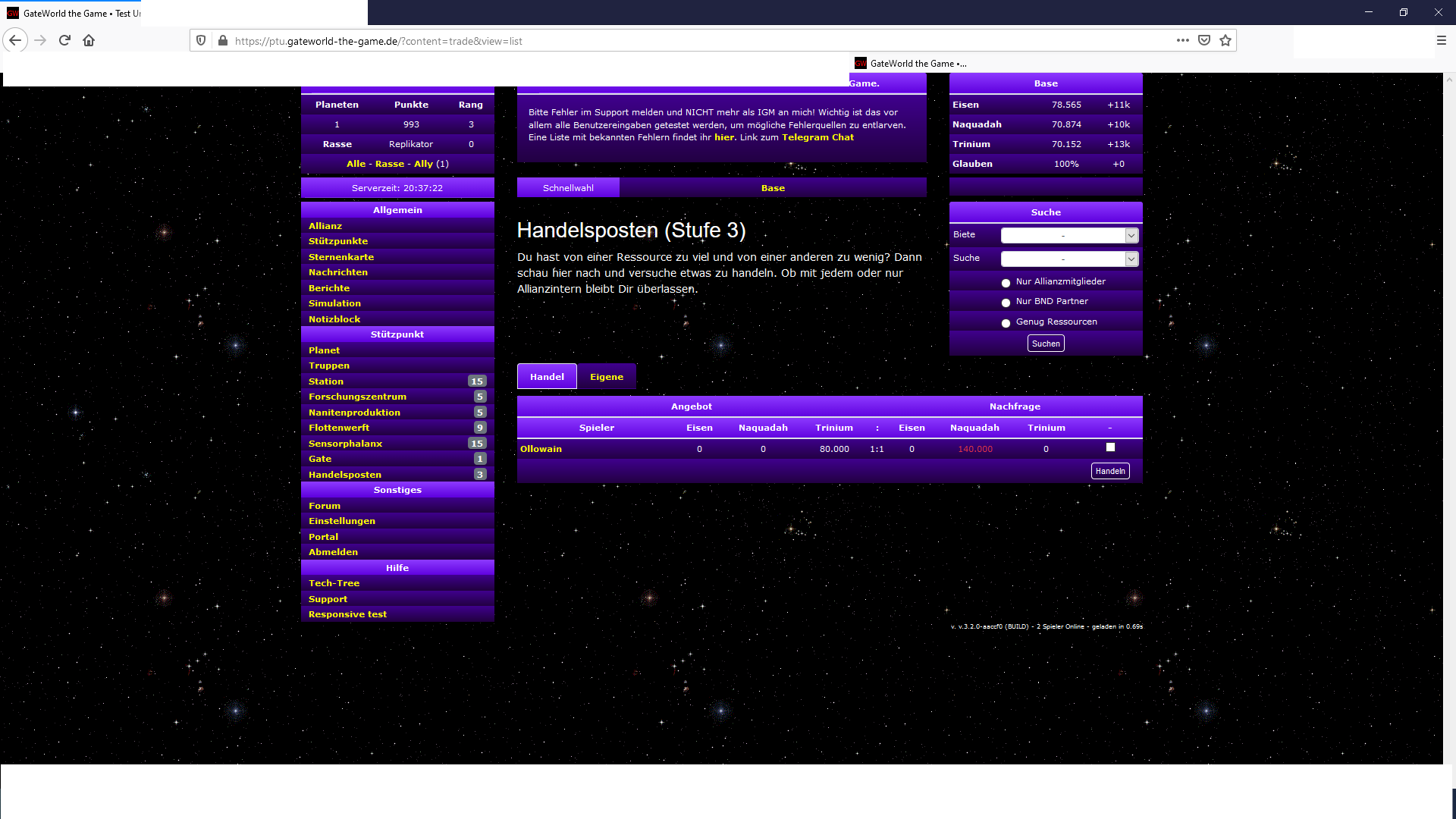1456x819 pixels.
Task: Select Nur BND Partner radio option
Action: point(1006,303)
